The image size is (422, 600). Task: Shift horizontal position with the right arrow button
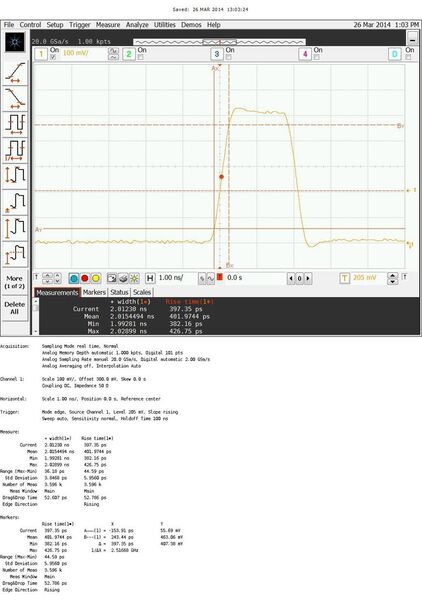click(x=308, y=279)
